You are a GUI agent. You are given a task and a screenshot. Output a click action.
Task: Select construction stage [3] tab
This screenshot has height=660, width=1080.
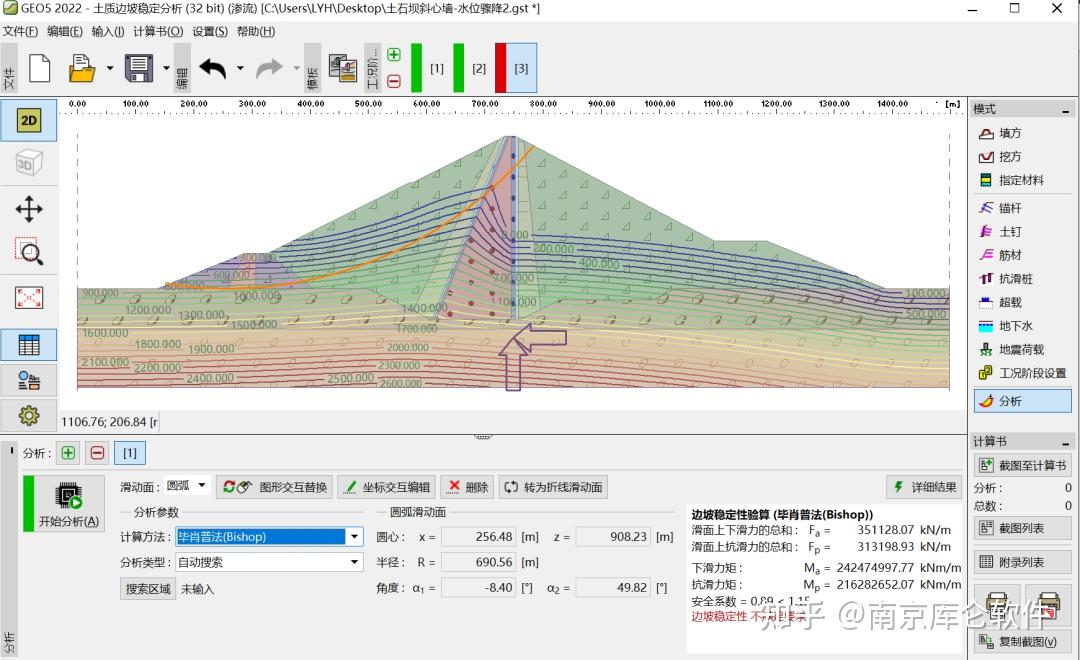coord(516,68)
